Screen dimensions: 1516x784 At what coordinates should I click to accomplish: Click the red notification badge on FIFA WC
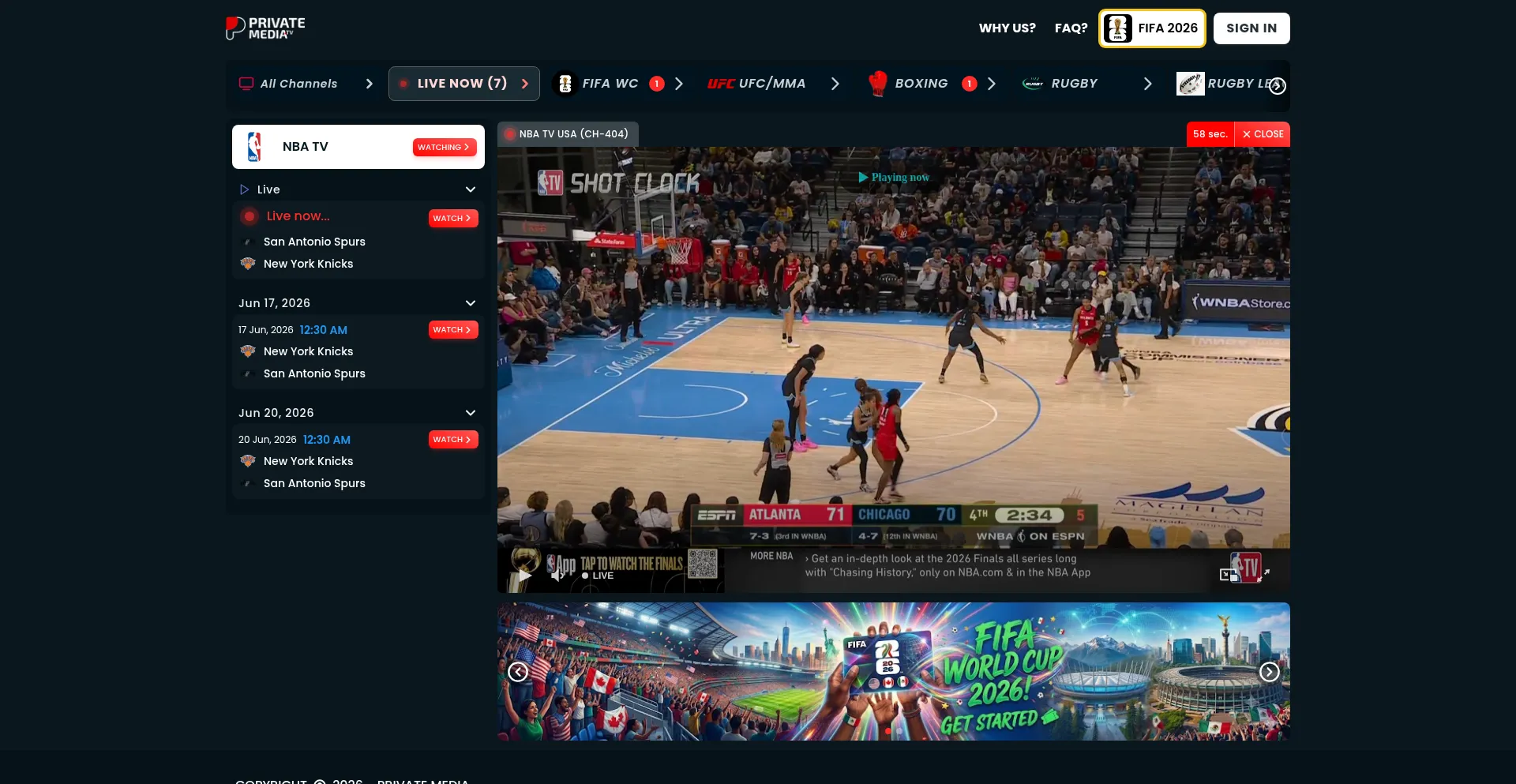[657, 84]
